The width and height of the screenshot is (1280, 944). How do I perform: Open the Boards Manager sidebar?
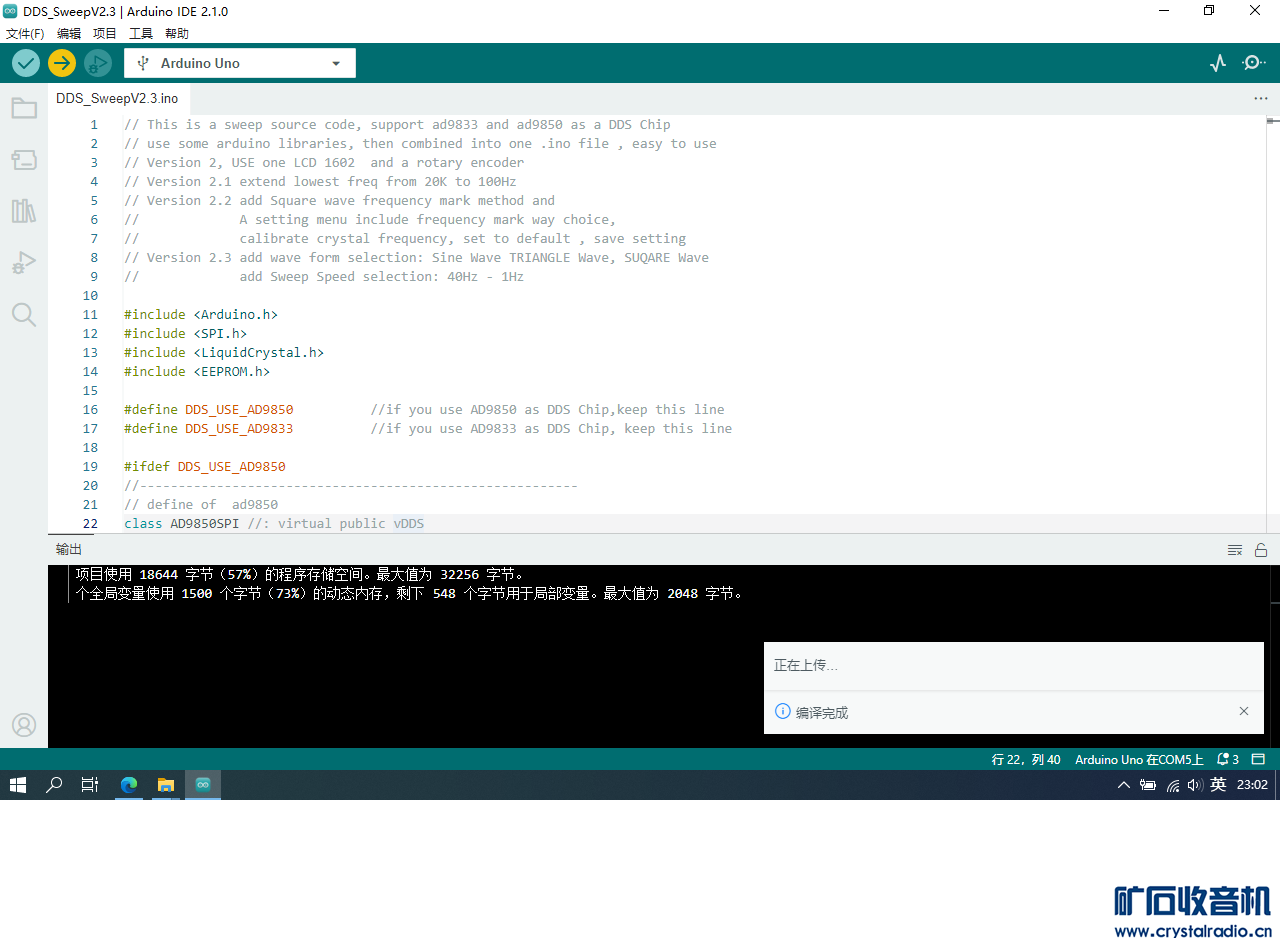(24, 160)
